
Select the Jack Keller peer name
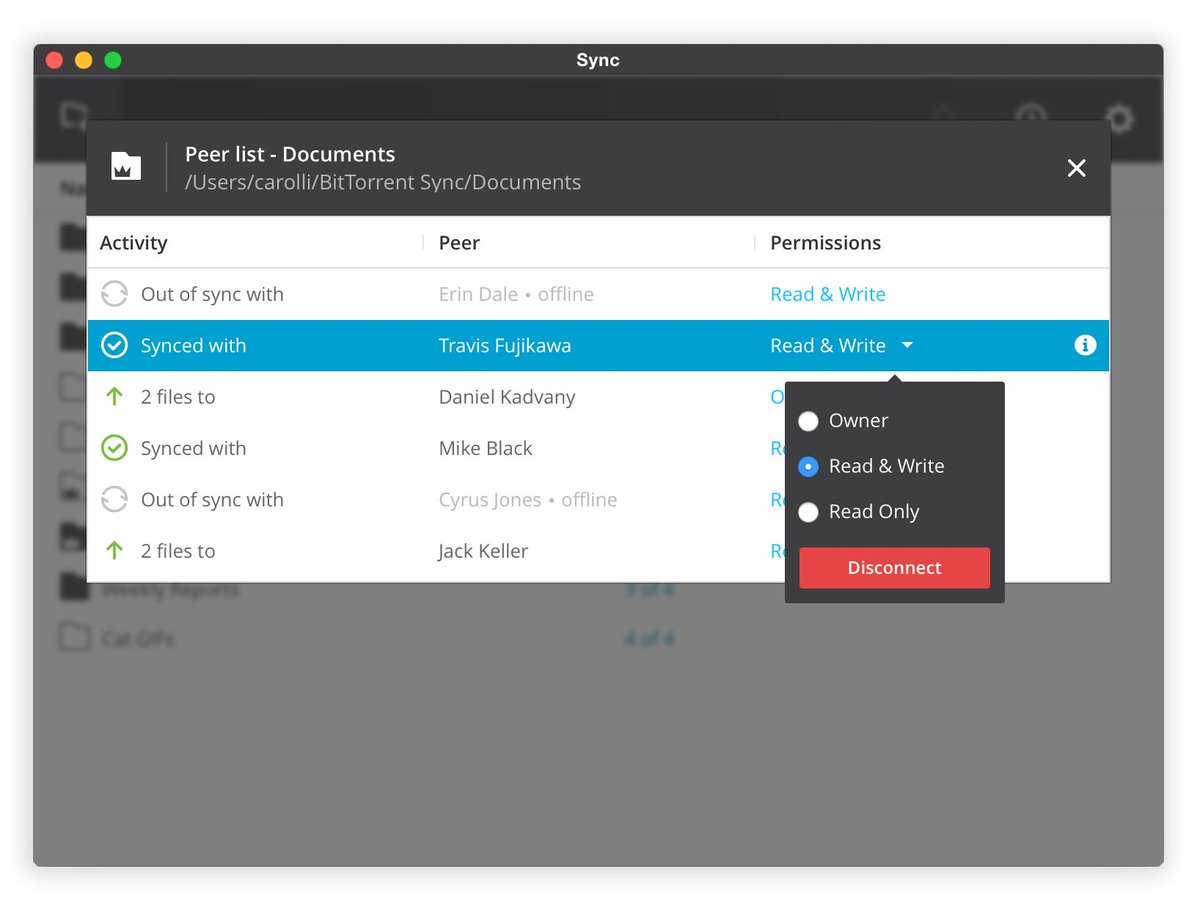point(483,551)
